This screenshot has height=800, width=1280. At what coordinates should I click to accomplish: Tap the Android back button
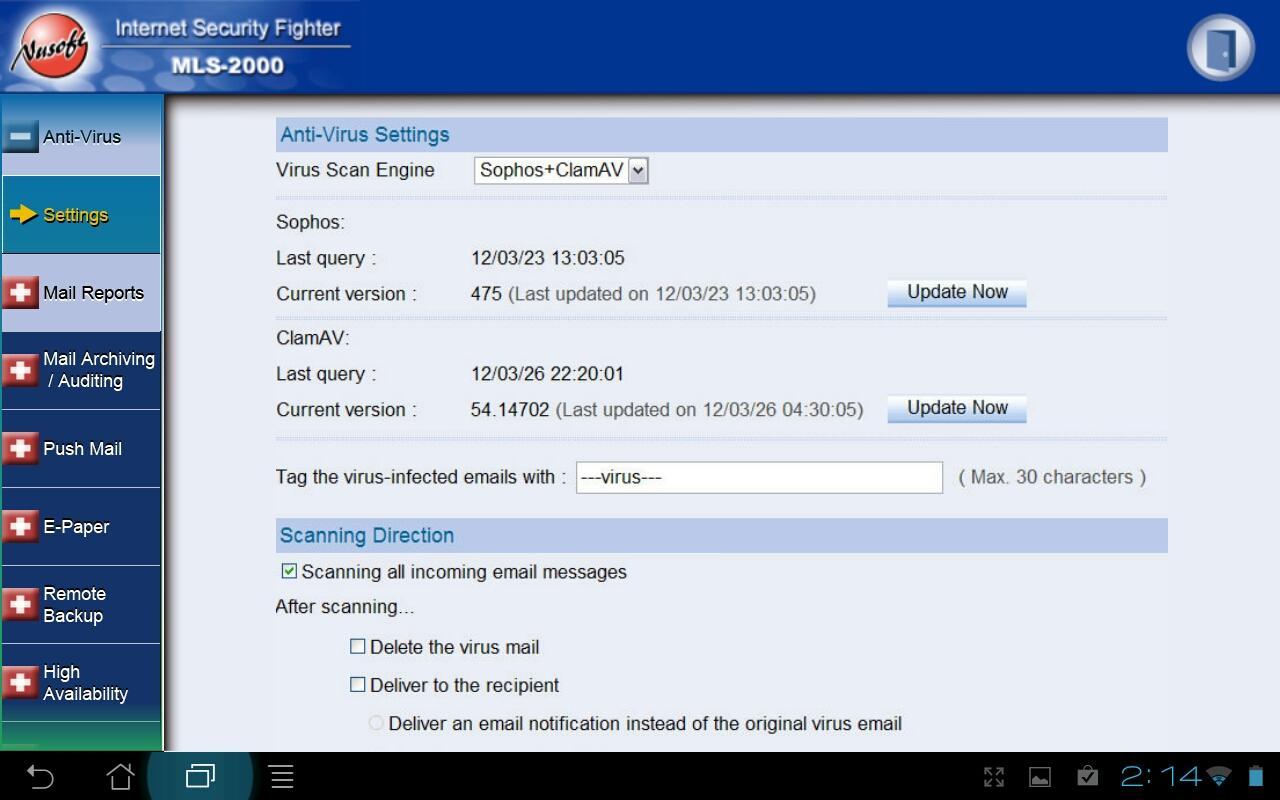[x=40, y=776]
